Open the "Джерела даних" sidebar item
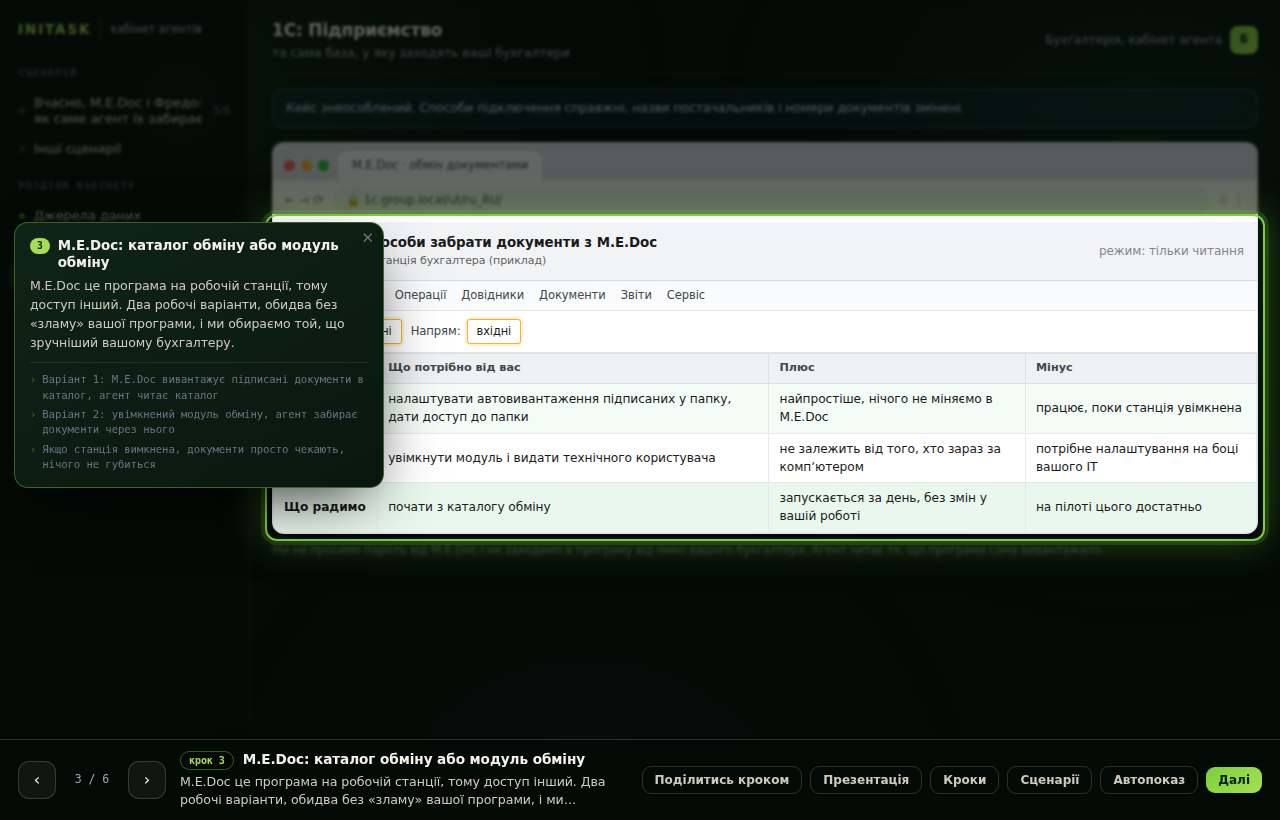This screenshot has width=1280, height=820. [87, 215]
